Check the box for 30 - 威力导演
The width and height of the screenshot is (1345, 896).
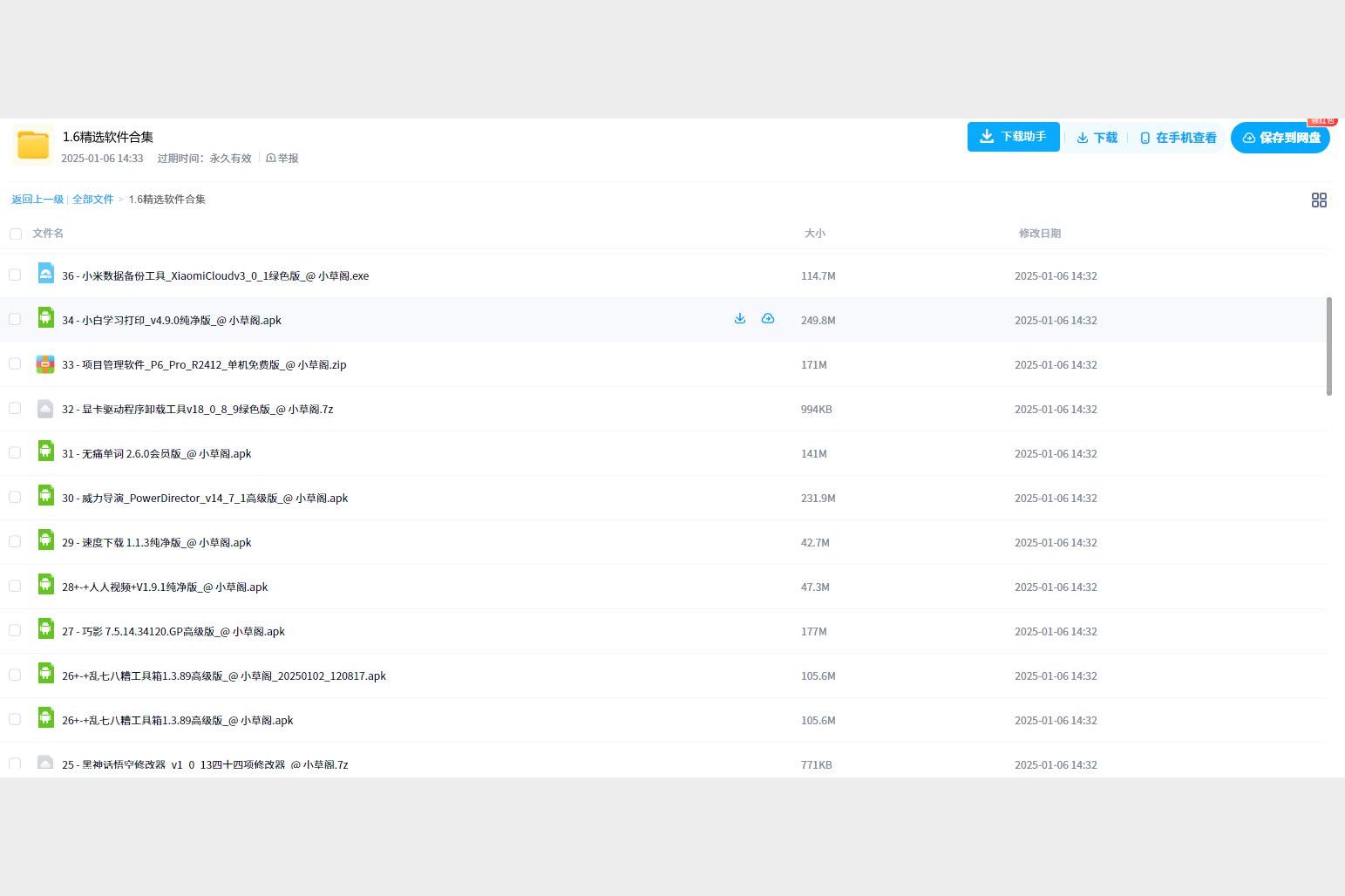pyautogui.click(x=15, y=497)
